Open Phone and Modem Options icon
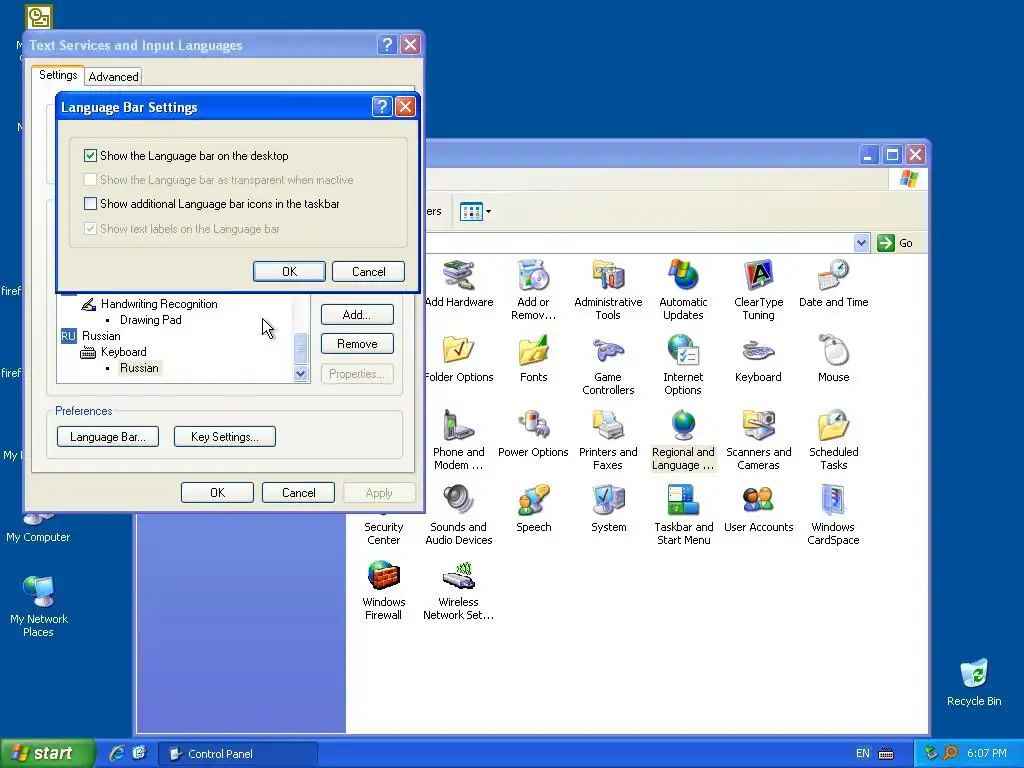 tap(458, 440)
